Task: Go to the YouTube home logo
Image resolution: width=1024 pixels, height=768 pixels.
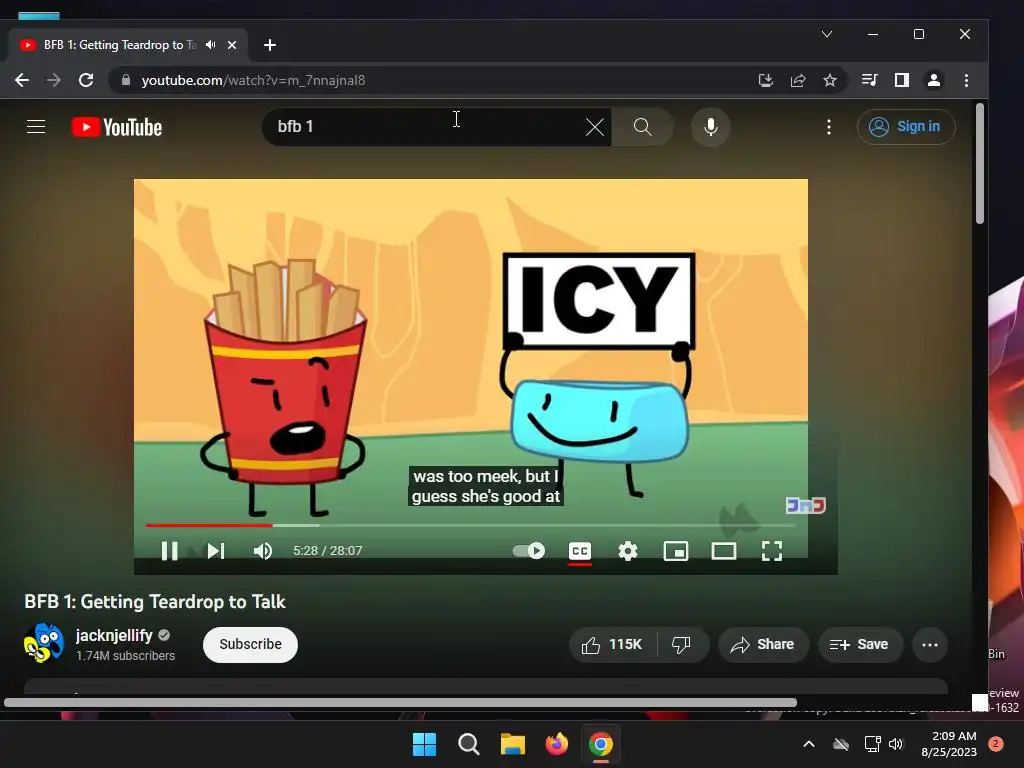Action: click(117, 127)
